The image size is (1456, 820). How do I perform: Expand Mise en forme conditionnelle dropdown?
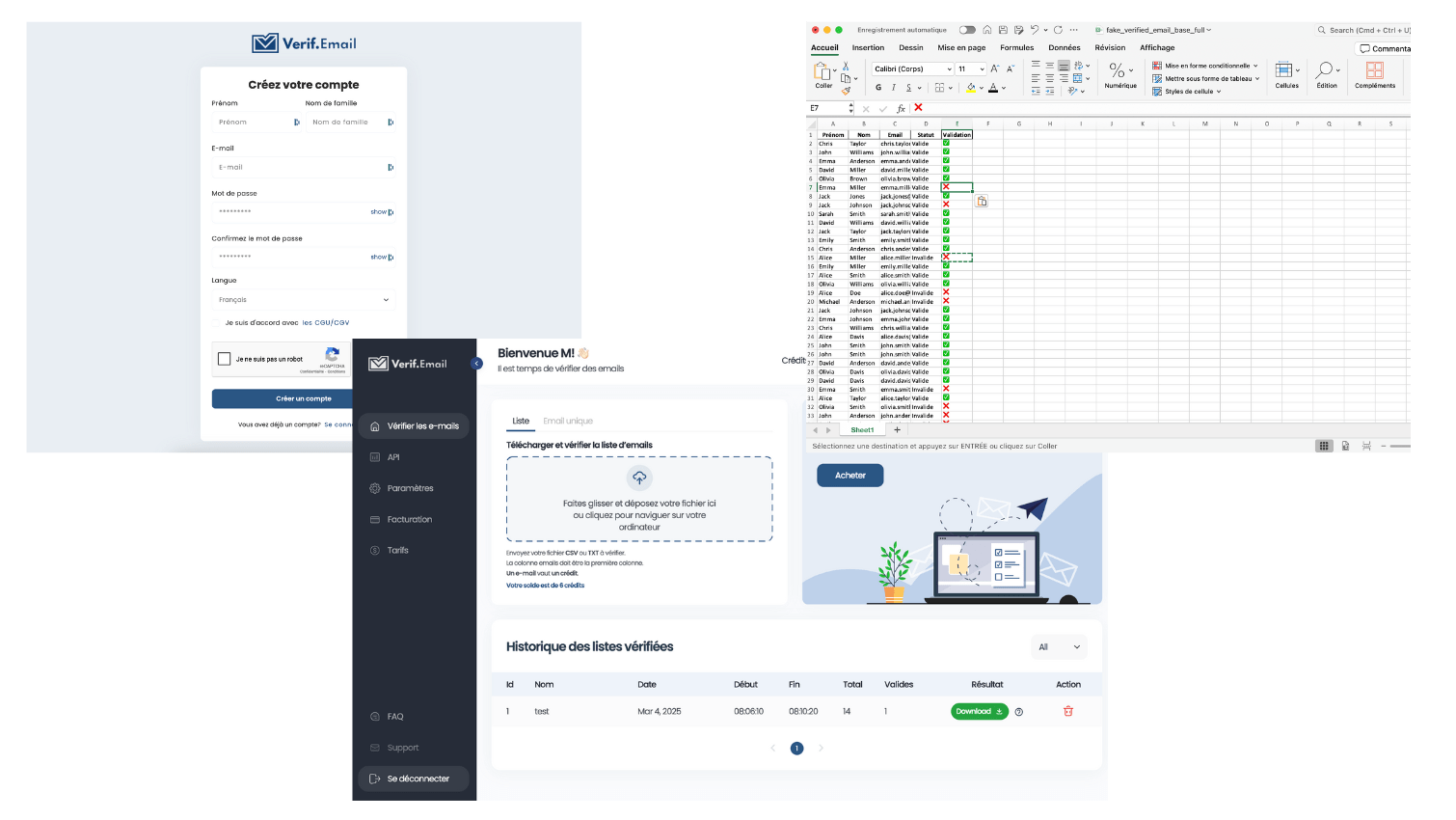coord(1255,66)
